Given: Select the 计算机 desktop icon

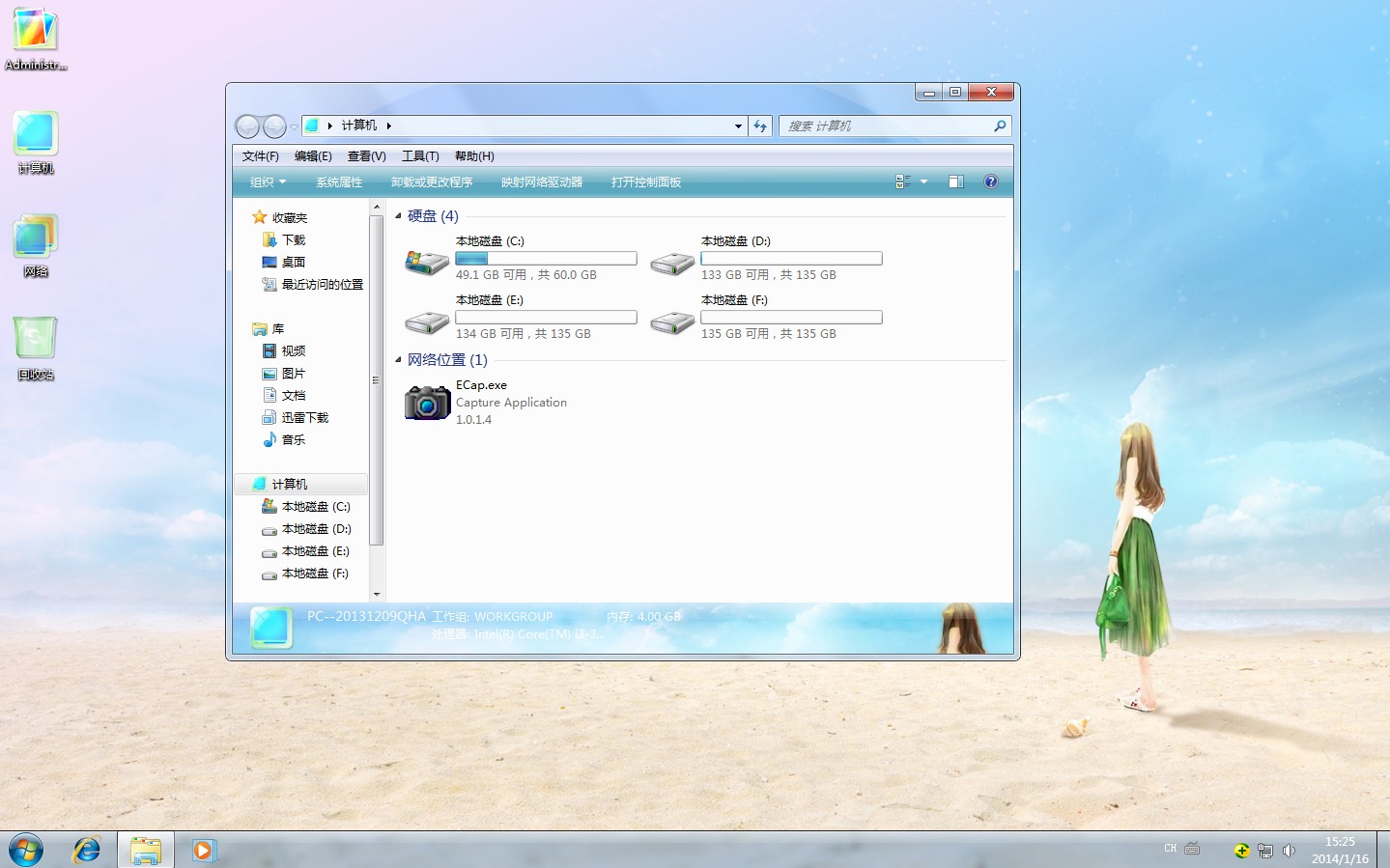Looking at the screenshot, I should pos(36,142).
